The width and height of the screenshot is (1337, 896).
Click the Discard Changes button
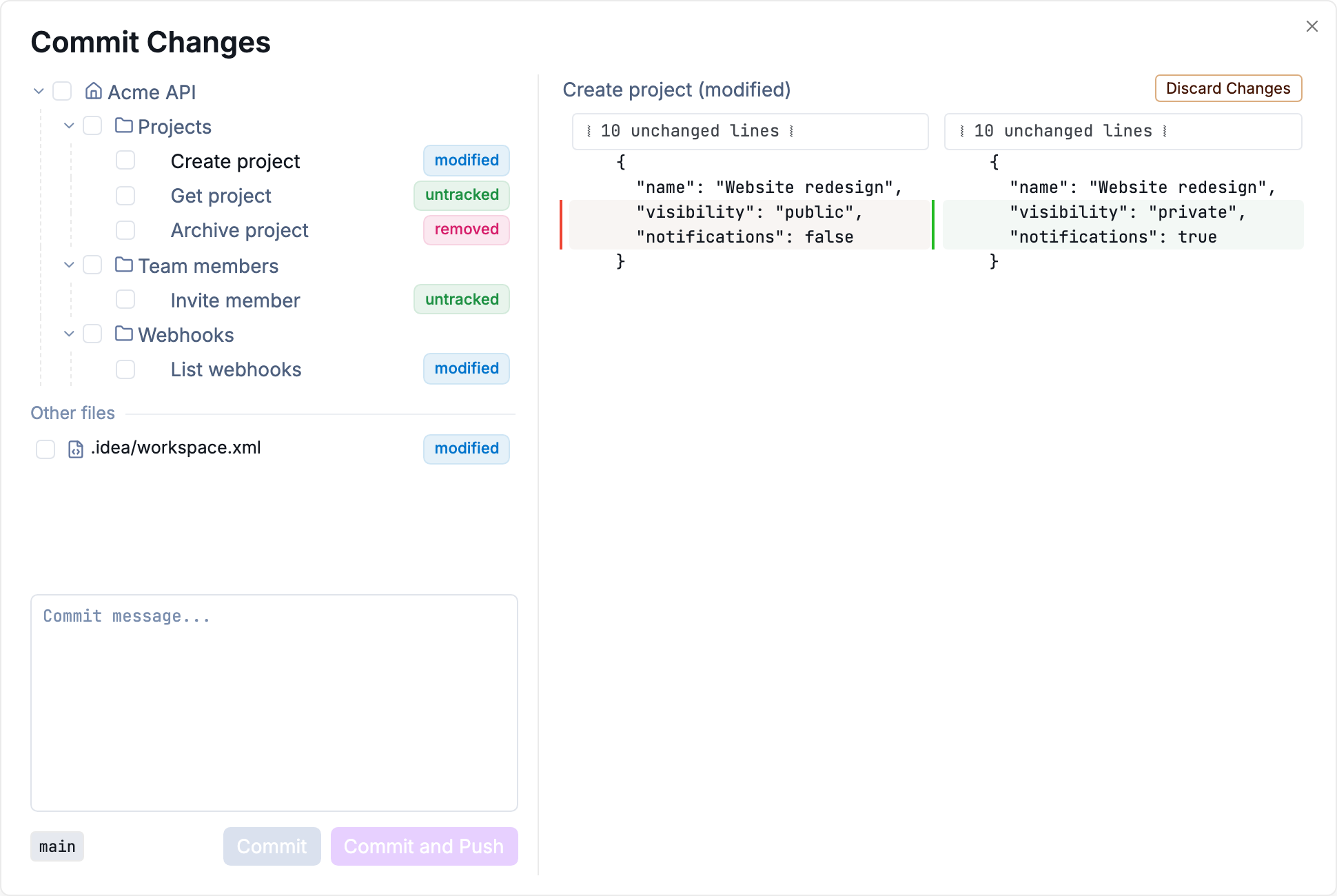pos(1228,88)
